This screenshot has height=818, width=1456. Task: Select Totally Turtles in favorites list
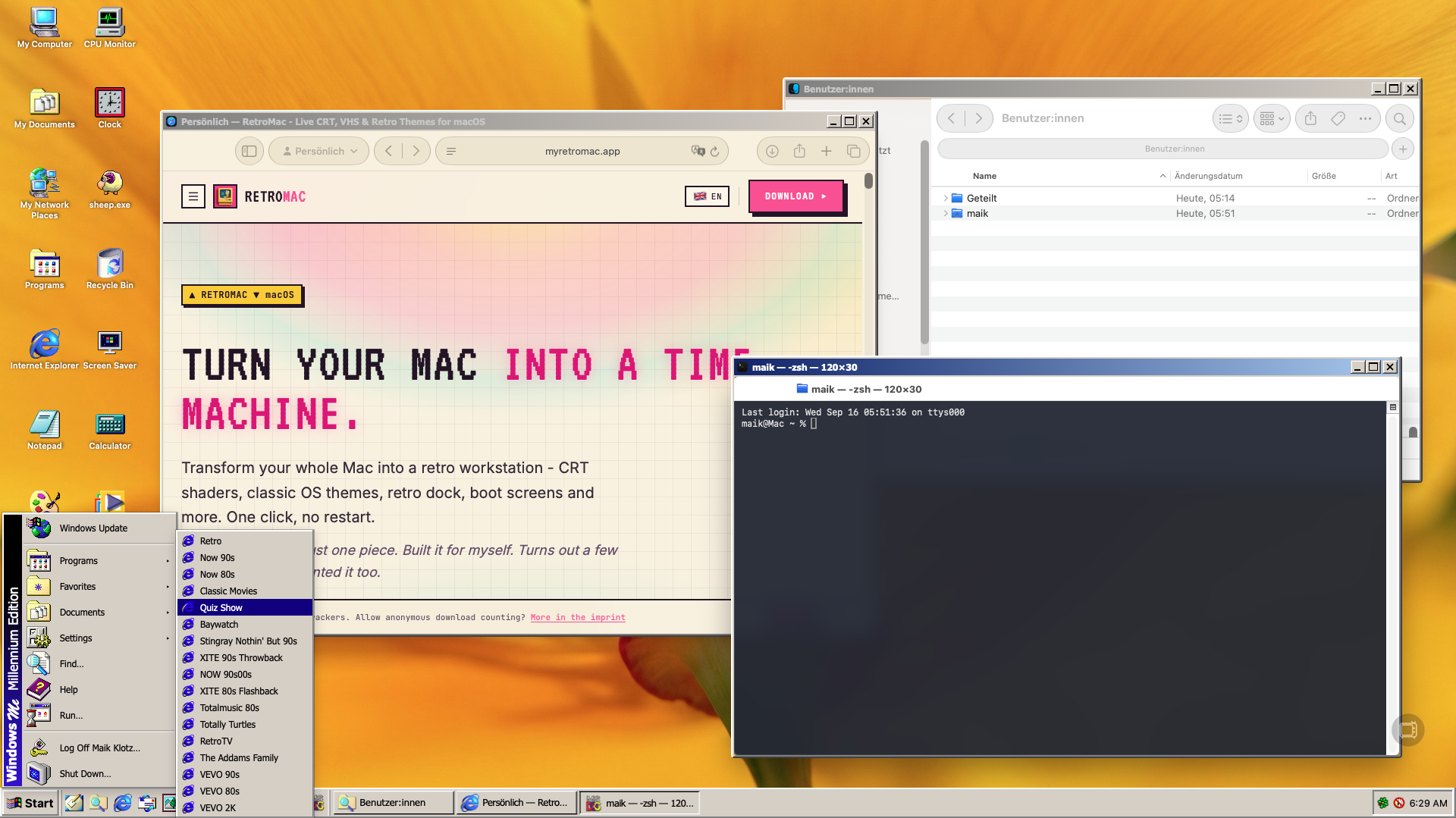click(x=245, y=725)
